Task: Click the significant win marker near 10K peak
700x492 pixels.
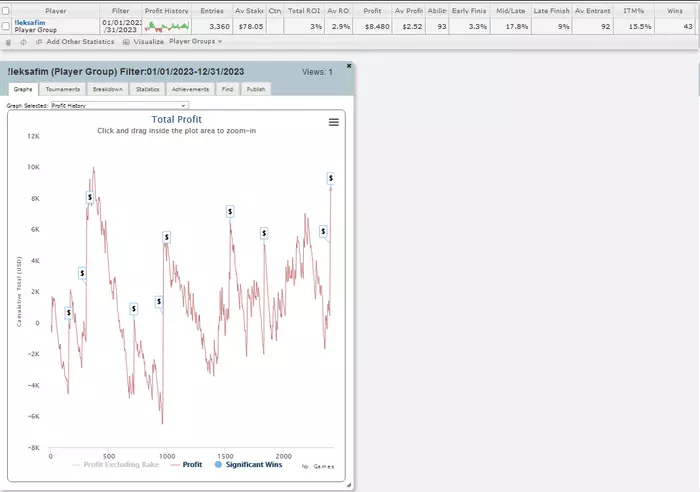Action: click(x=90, y=197)
